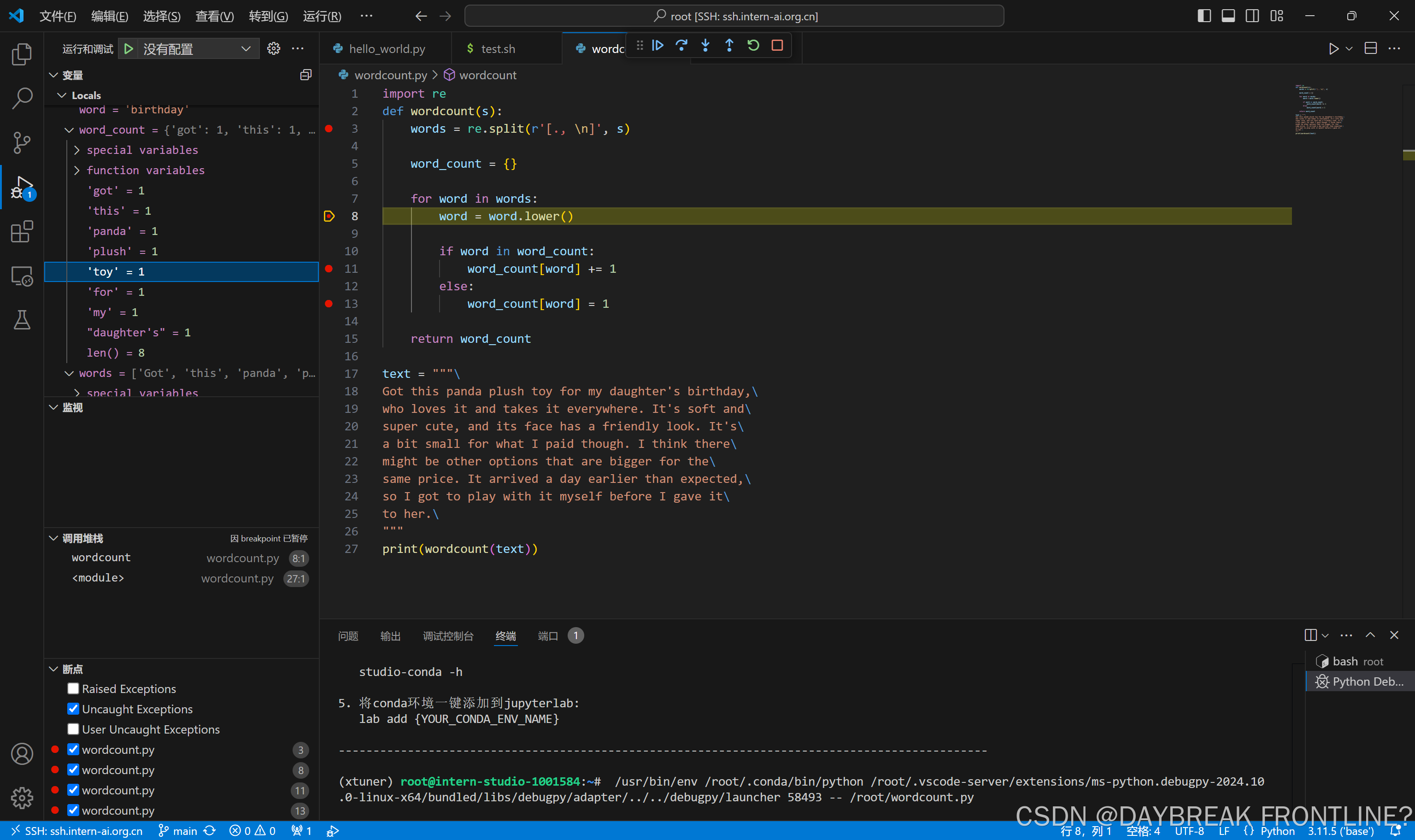Enable the Raised Exceptions breakpoint checkbox

tap(73, 688)
